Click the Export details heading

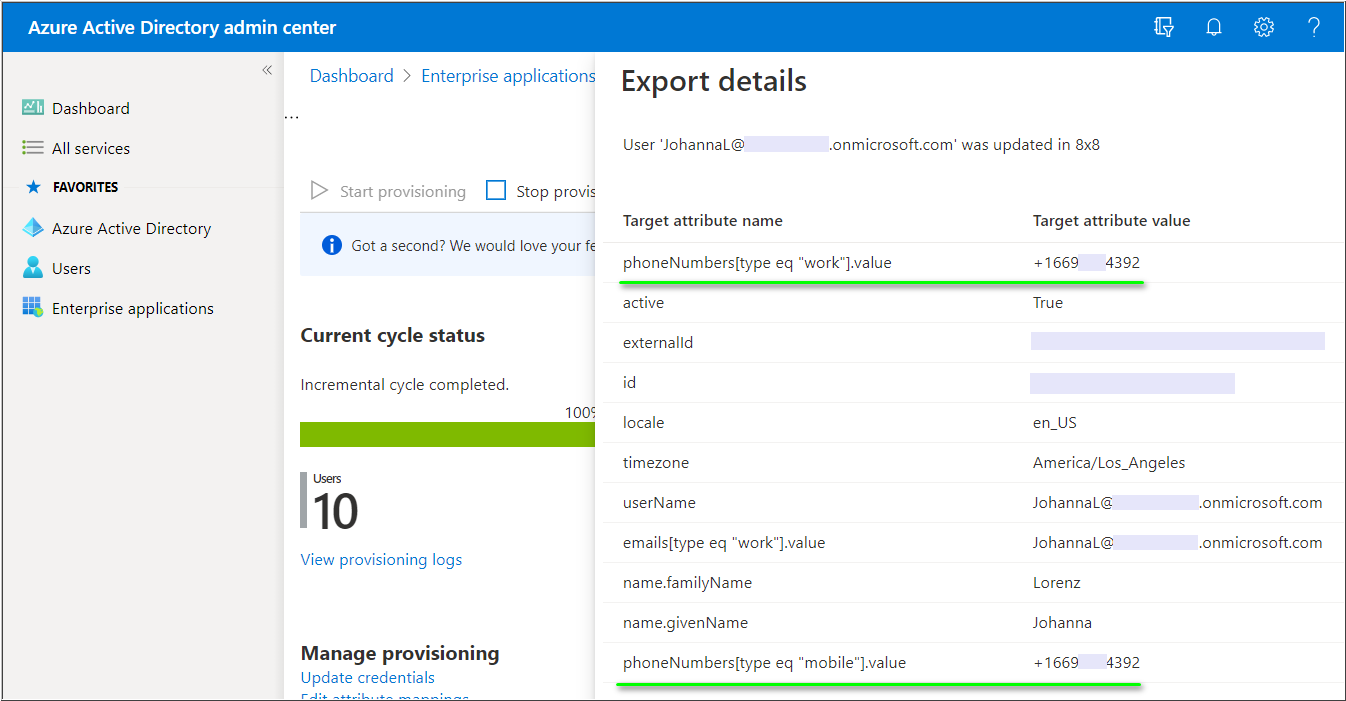714,81
